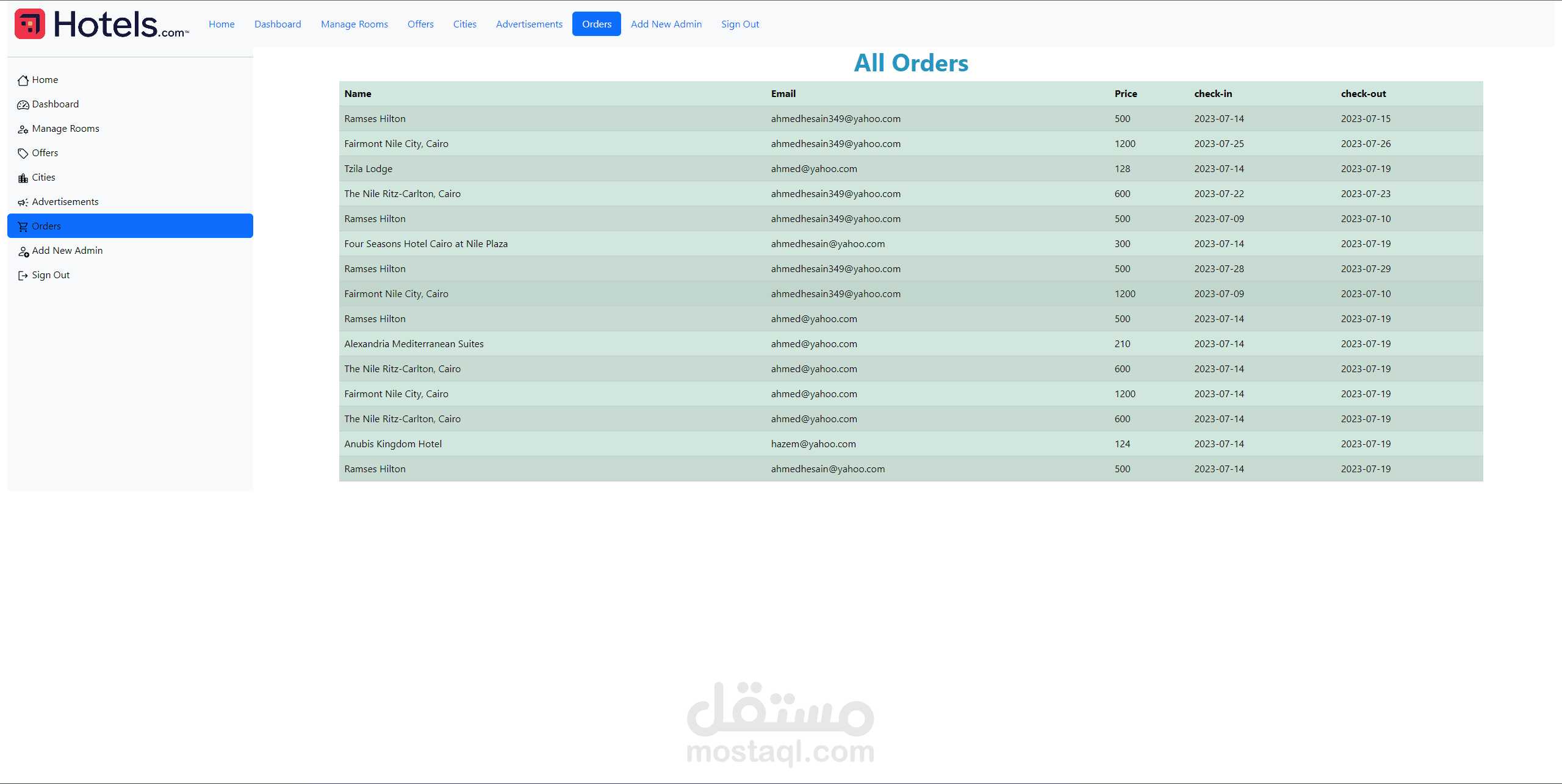Open Dashboard from top navigation bar

(278, 24)
